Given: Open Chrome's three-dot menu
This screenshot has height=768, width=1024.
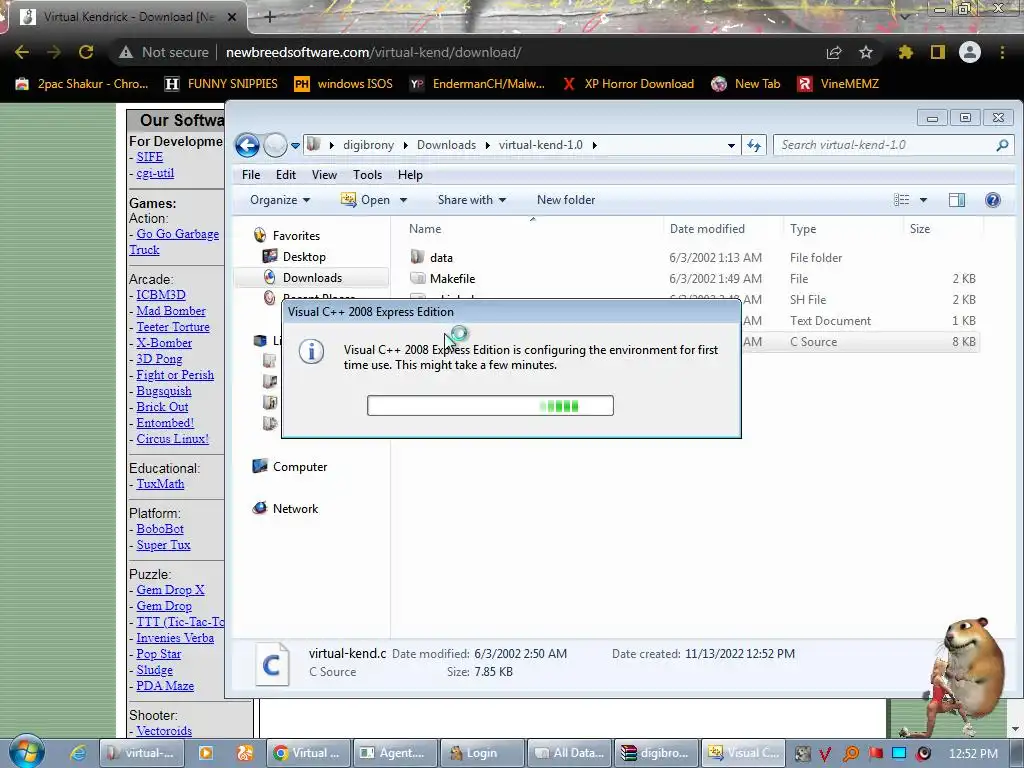Looking at the screenshot, I should (x=1002, y=52).
